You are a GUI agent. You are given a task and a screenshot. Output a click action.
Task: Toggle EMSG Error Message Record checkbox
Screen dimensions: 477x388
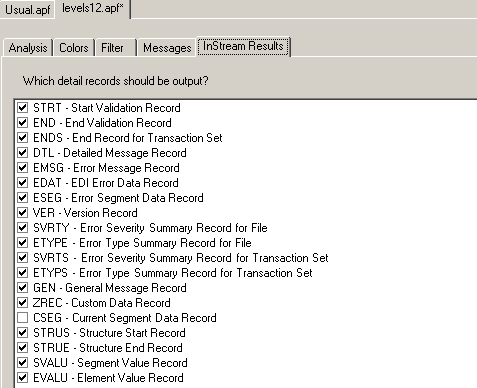point(22,168)
